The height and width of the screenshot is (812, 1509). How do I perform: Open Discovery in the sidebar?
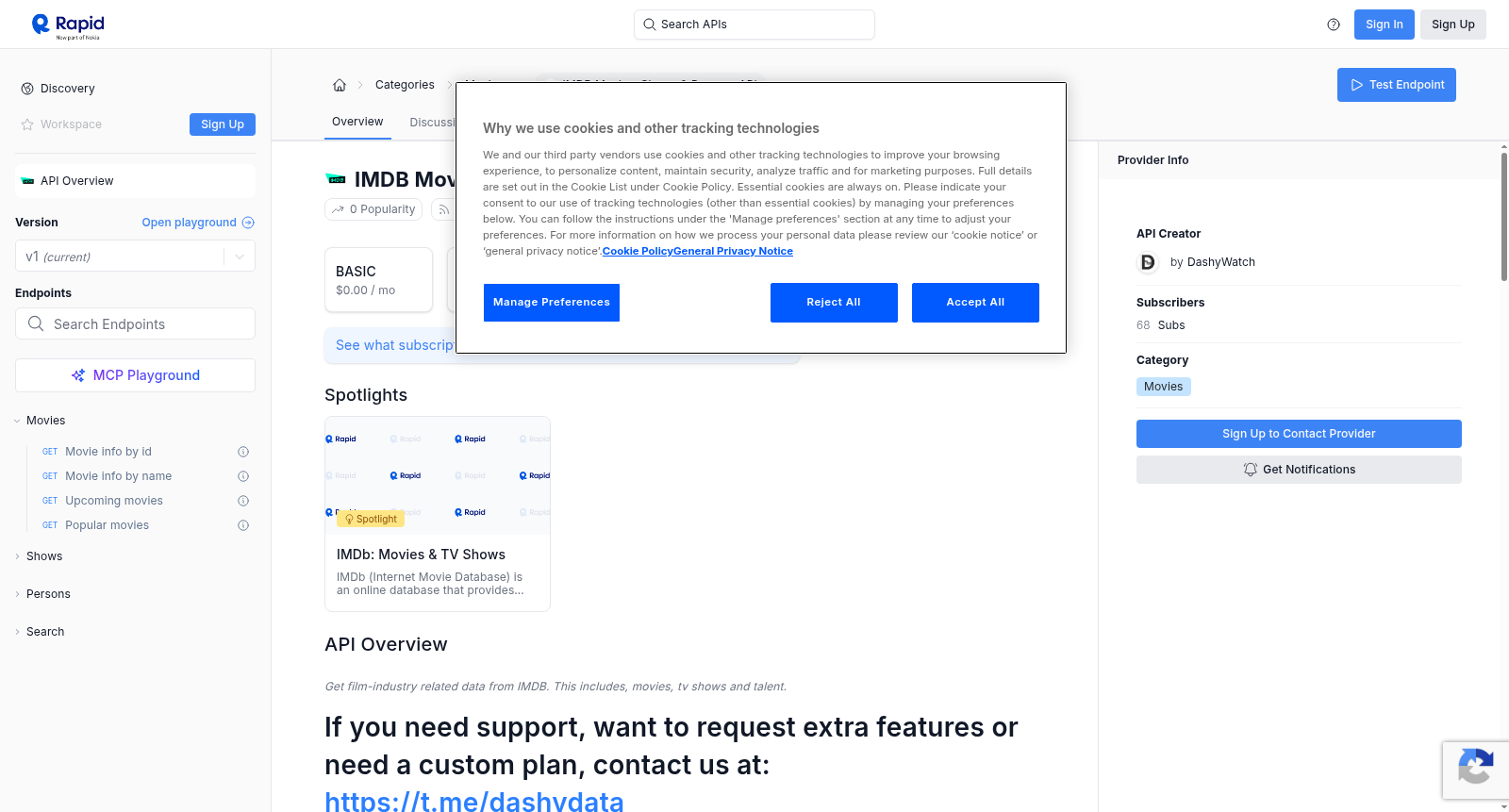tap(67, 89)
